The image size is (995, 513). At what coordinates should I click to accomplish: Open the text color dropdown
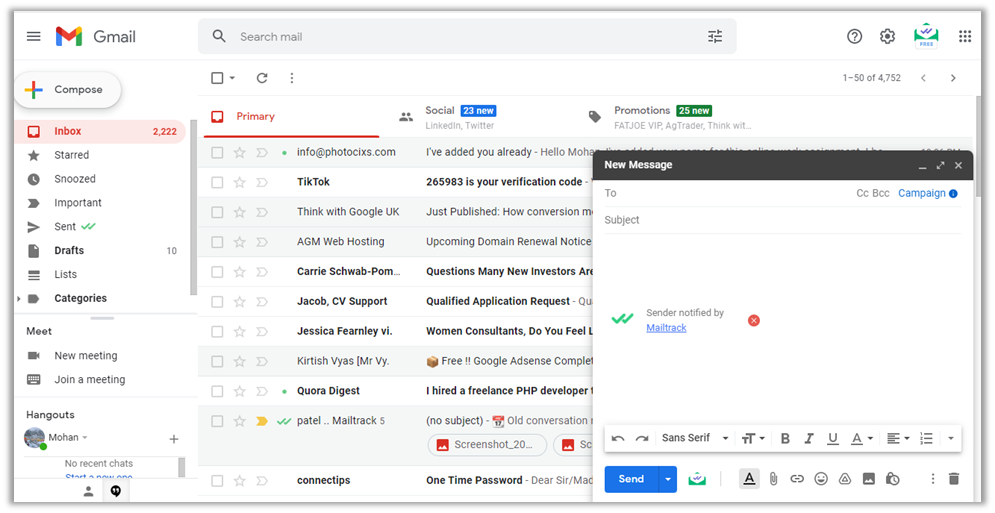[862, 438]
